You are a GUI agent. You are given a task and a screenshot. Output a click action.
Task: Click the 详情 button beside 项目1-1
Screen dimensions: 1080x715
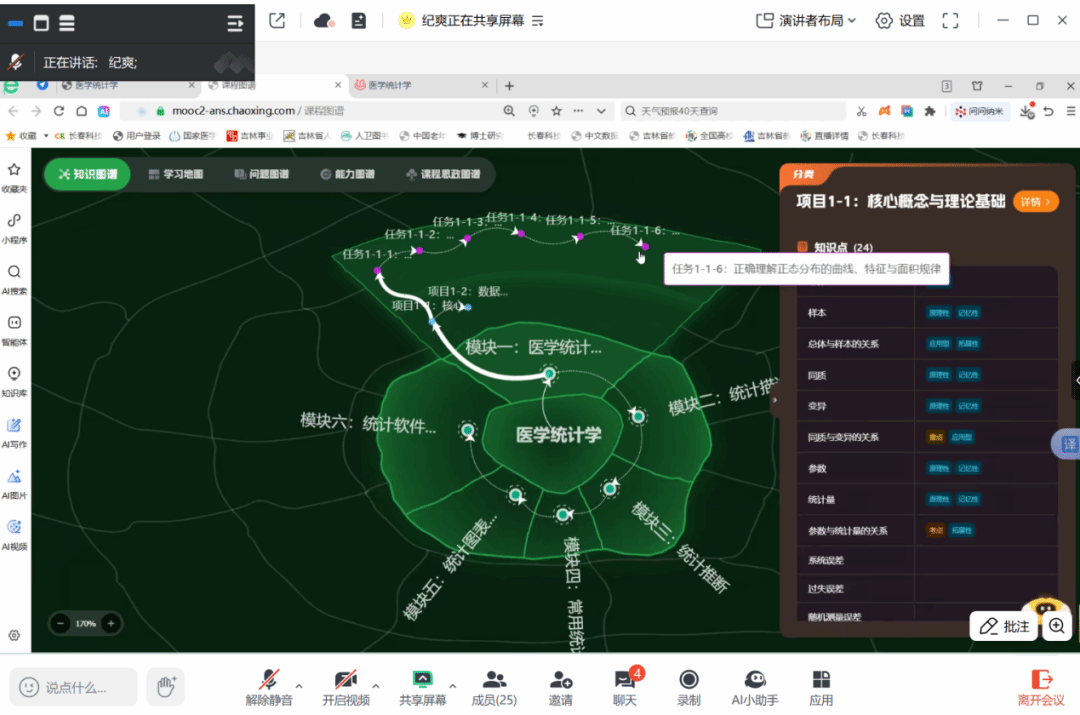(x=1035, y=202)
